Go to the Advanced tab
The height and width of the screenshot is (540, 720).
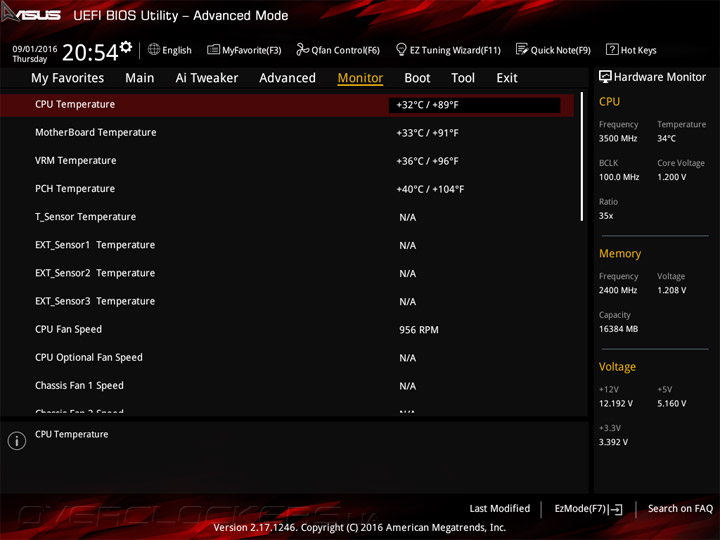click(287, 78)
